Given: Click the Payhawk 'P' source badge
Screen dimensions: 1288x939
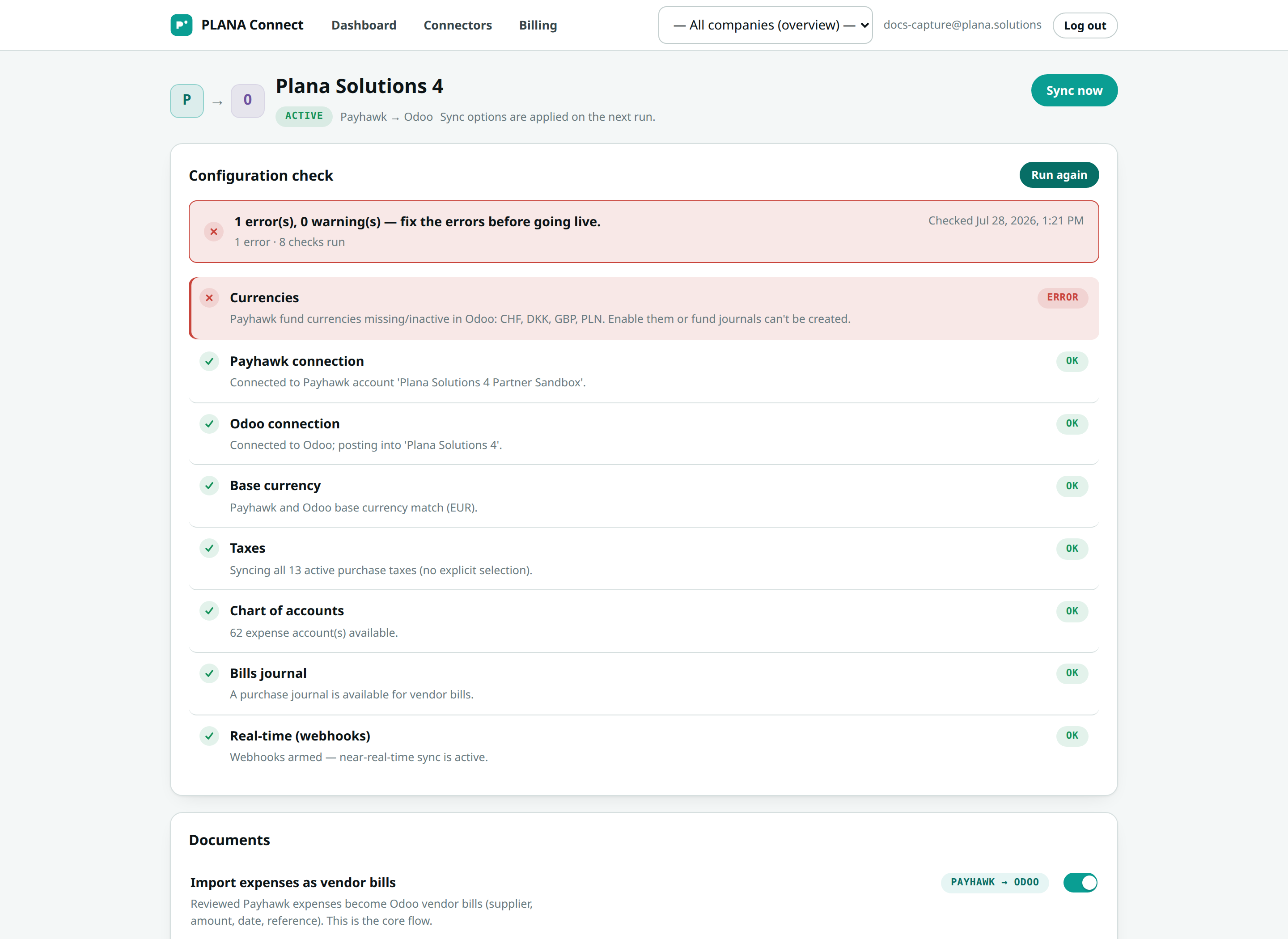Looking at the screenshot, I should [x=187, y=101].
